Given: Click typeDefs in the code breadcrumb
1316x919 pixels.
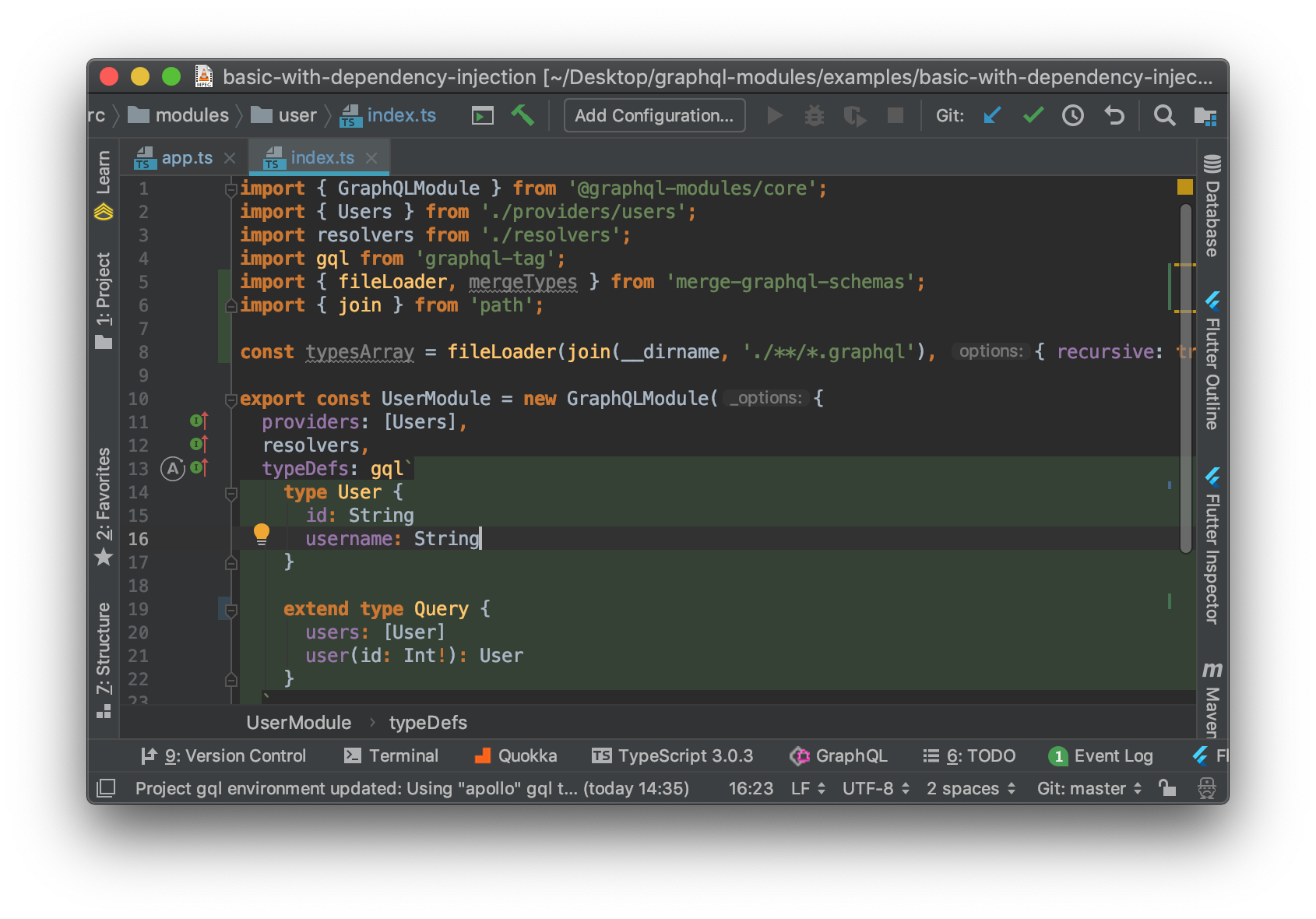Looking at the screenshot, I should click(x=428, y=723).
